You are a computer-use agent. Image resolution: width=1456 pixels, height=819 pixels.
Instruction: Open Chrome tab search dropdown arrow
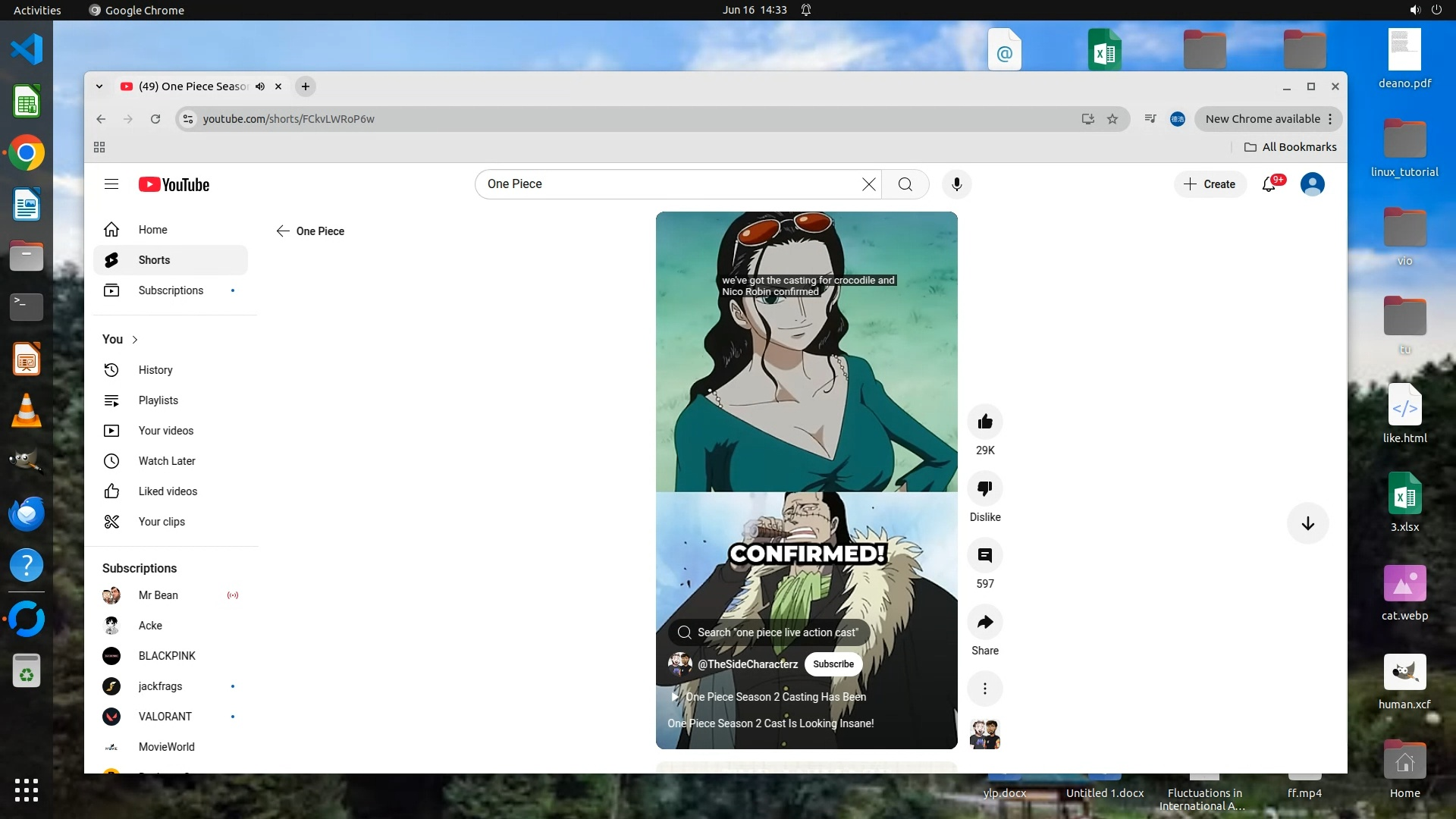(99, 86)
